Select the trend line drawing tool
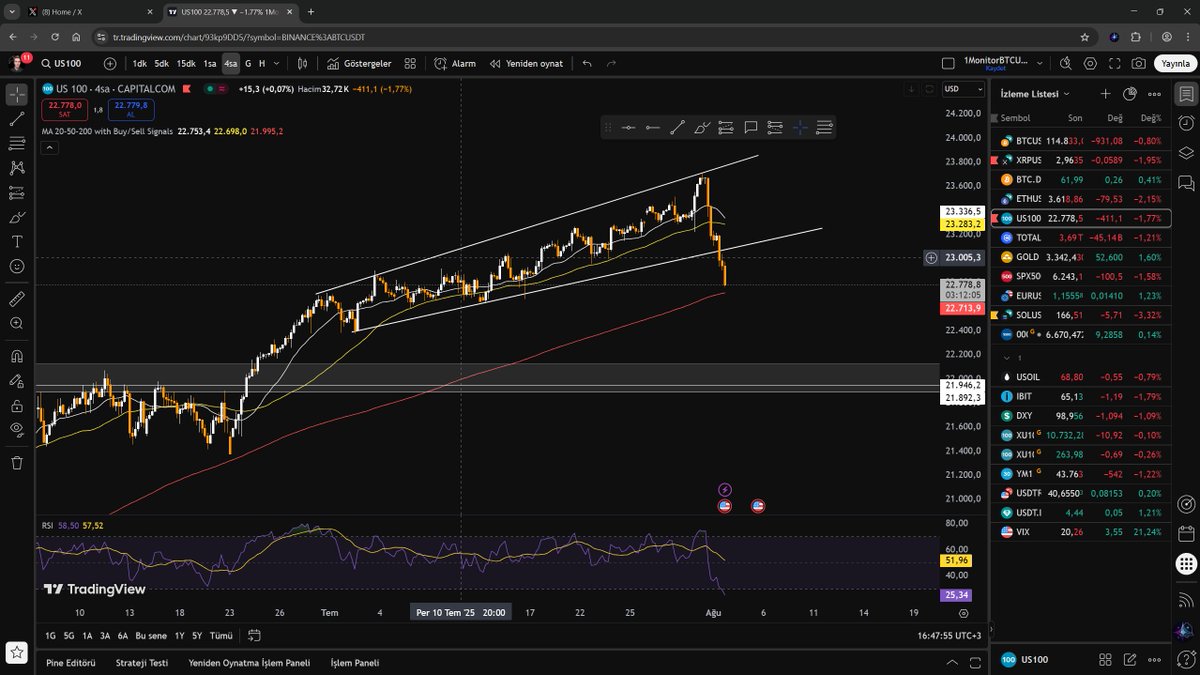The image size is (1200, 675). pos(17,119)
